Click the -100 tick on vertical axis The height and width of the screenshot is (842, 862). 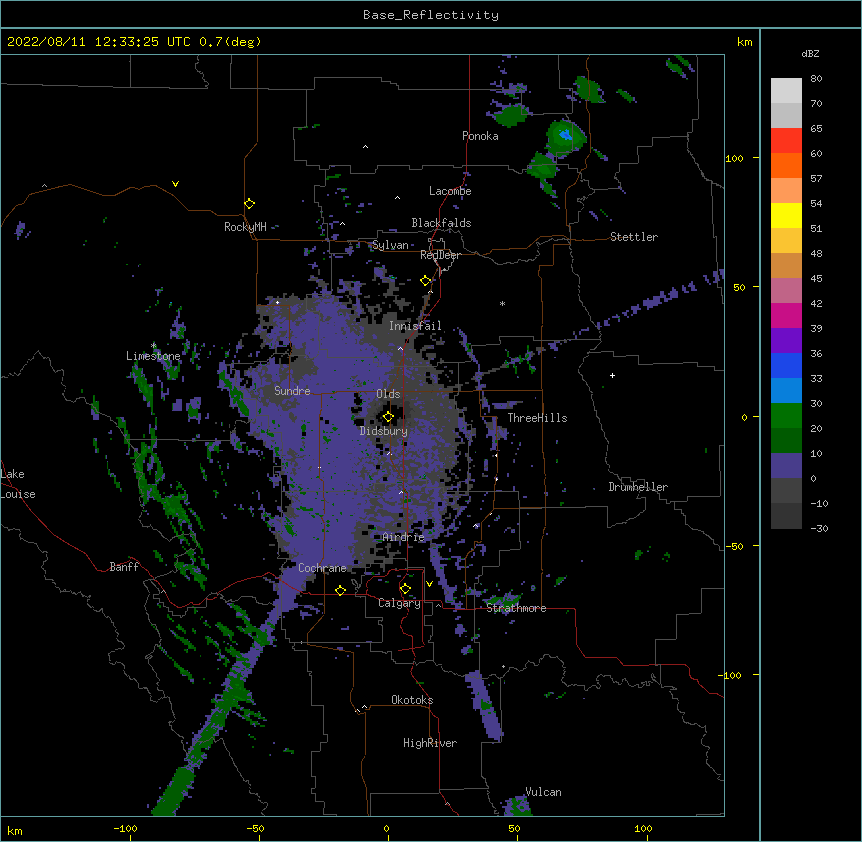pos(731,675)
